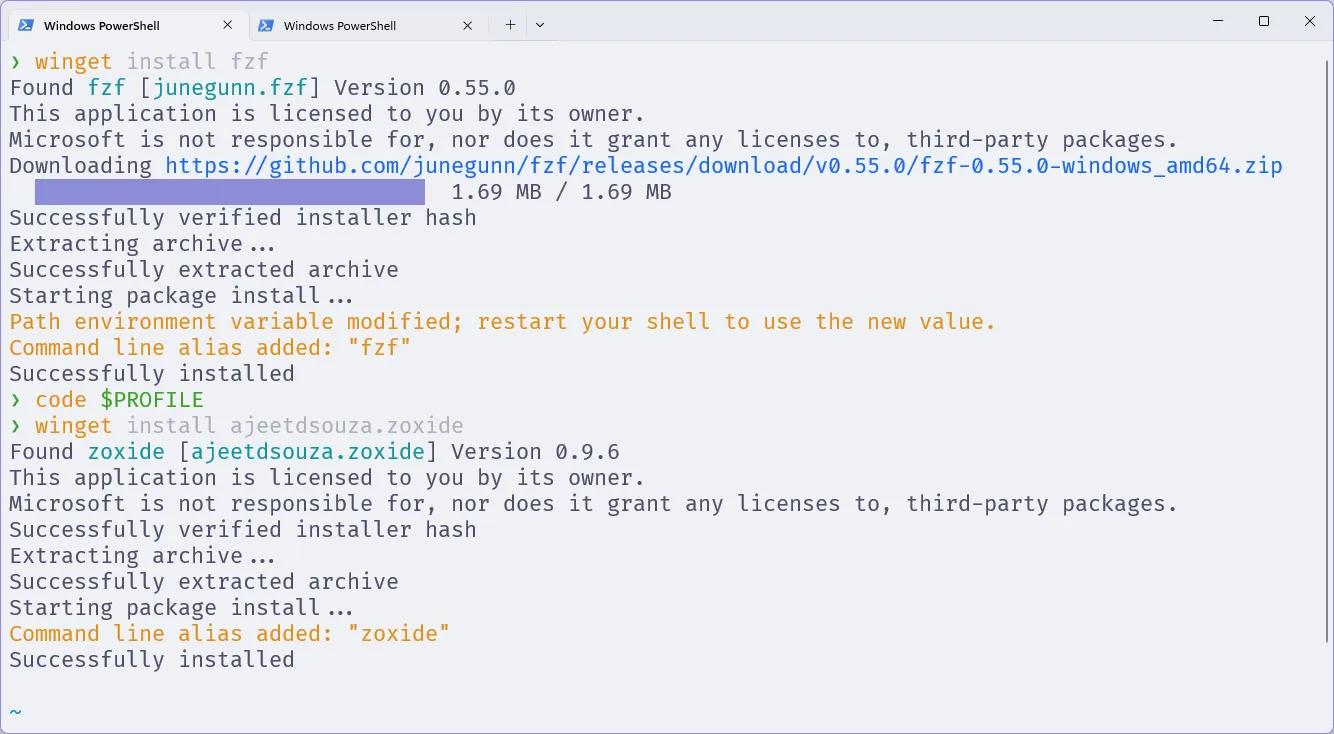Image resolution: width=1334 pixels, height=734 pixels.
Task: Close the second PowerShell tab
Action: pyautogui.click(x=468, y=25)
